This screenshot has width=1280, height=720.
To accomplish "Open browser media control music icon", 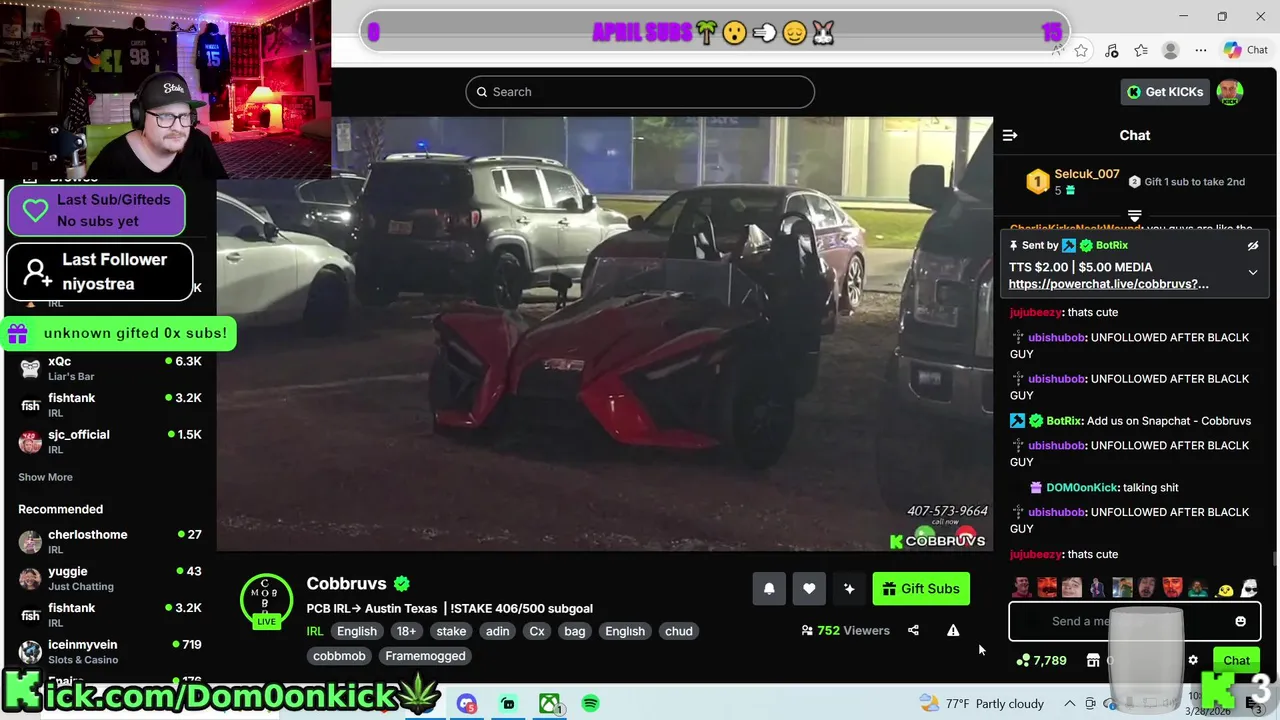I will click(x=1111, y=50).
